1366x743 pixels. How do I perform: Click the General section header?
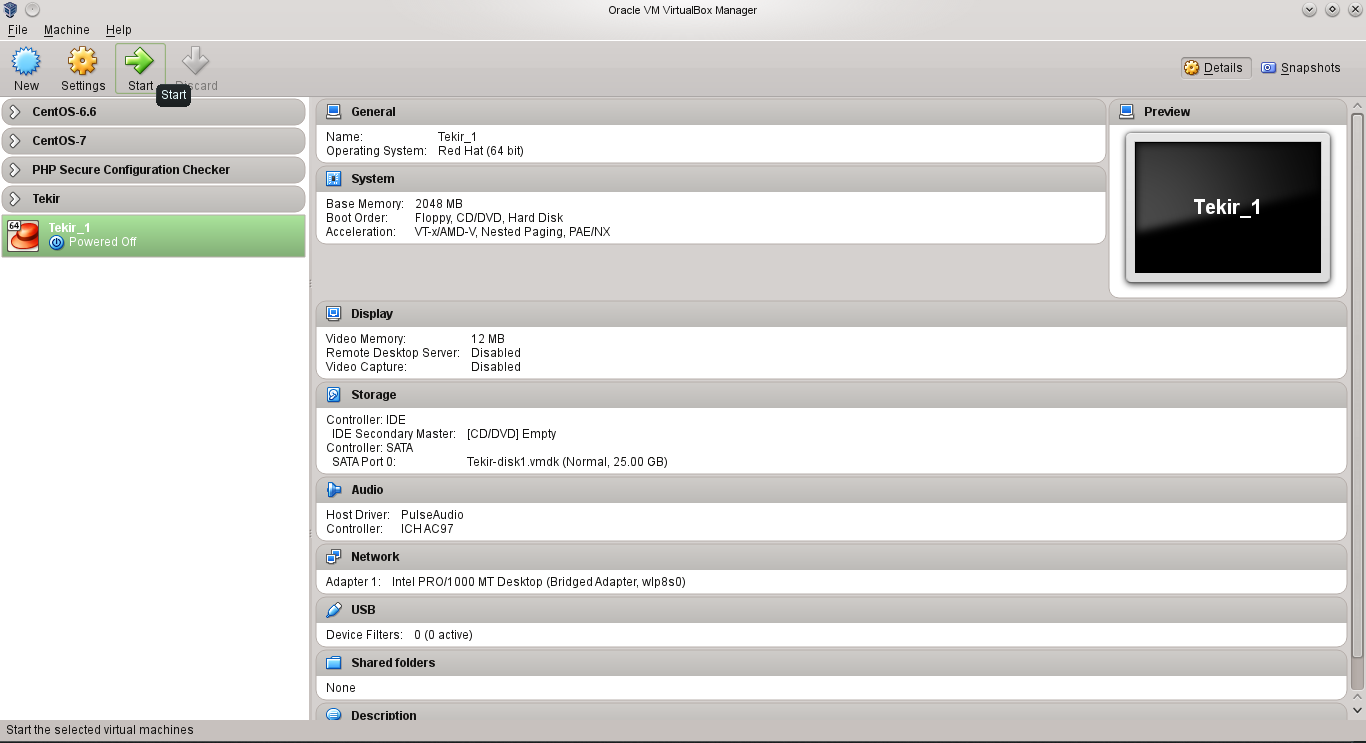711,112
